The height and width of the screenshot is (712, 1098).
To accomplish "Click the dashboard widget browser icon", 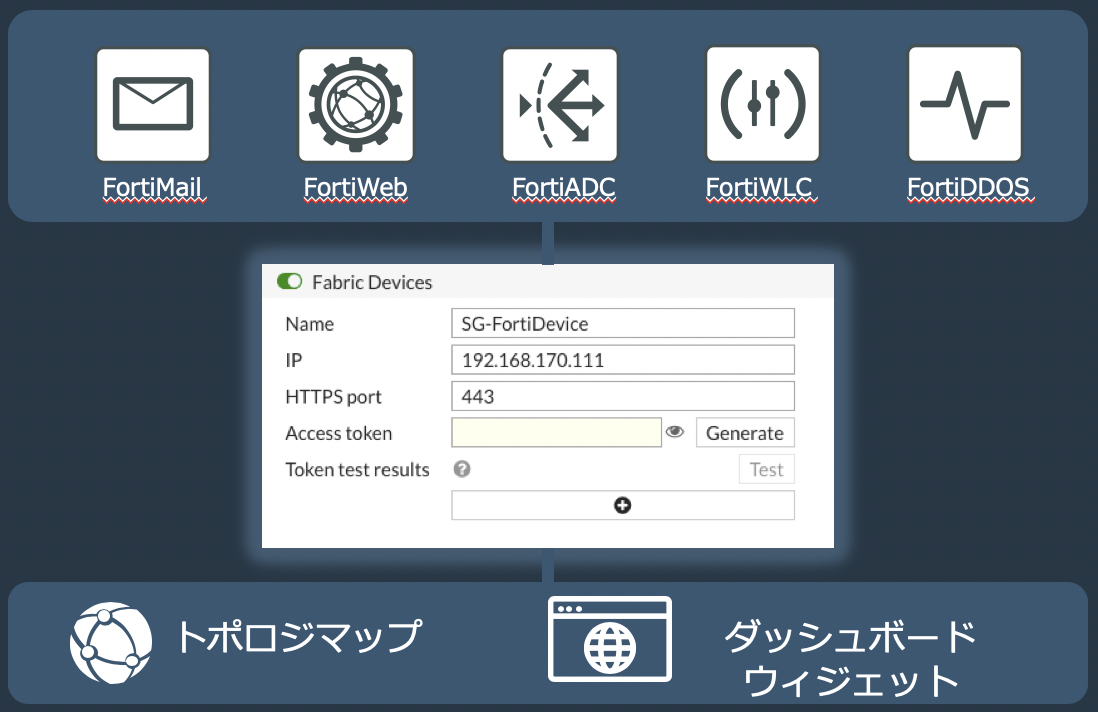I will pos(610,639).
